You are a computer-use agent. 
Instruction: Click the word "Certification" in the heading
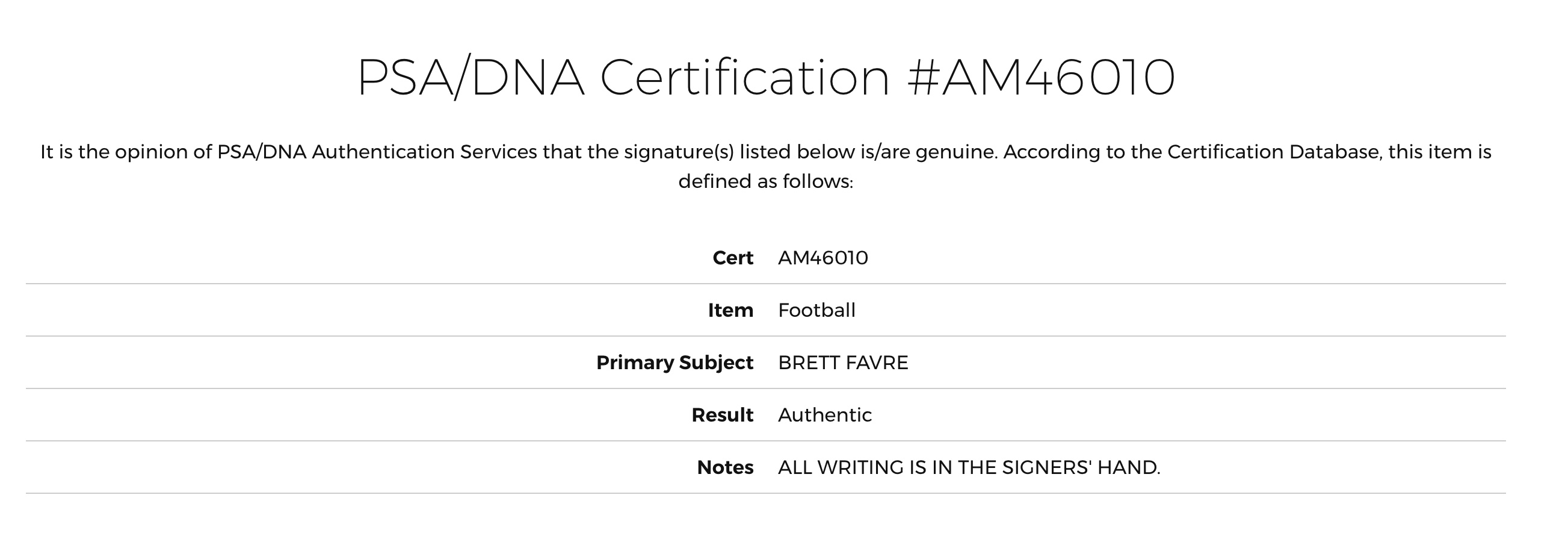pyautogui.click(x=744, y=77)
